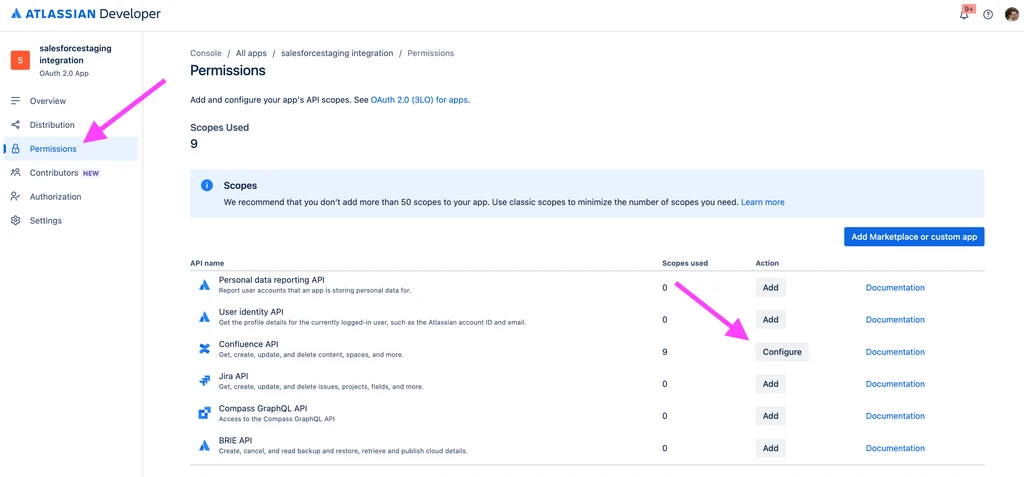The image size is (1024, 477).
Task: Click the Authorization person icon
Action: click(x=16, y=197)
